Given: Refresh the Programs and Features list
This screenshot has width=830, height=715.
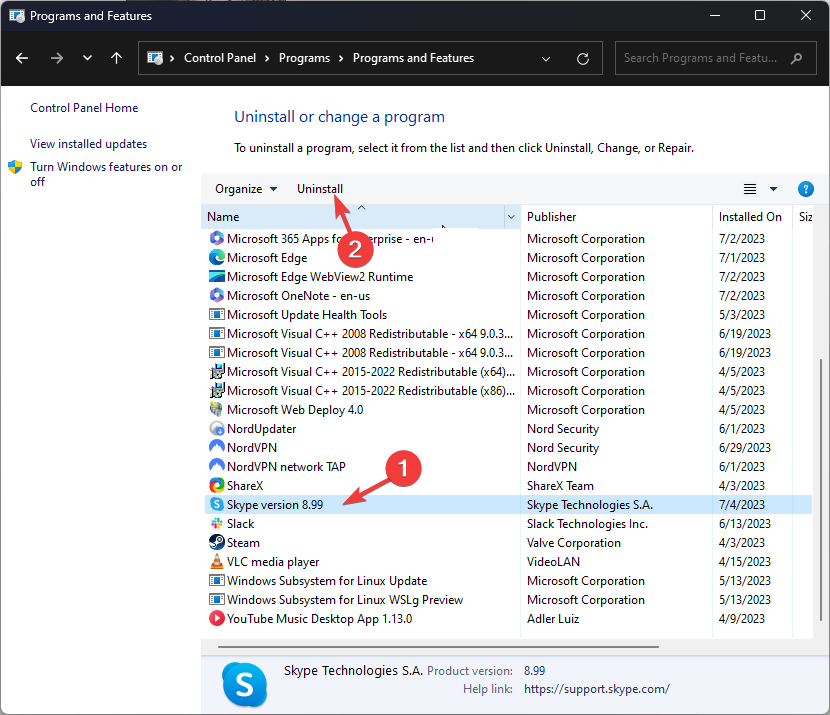Looking at the screenshot, I should [583, 58].
